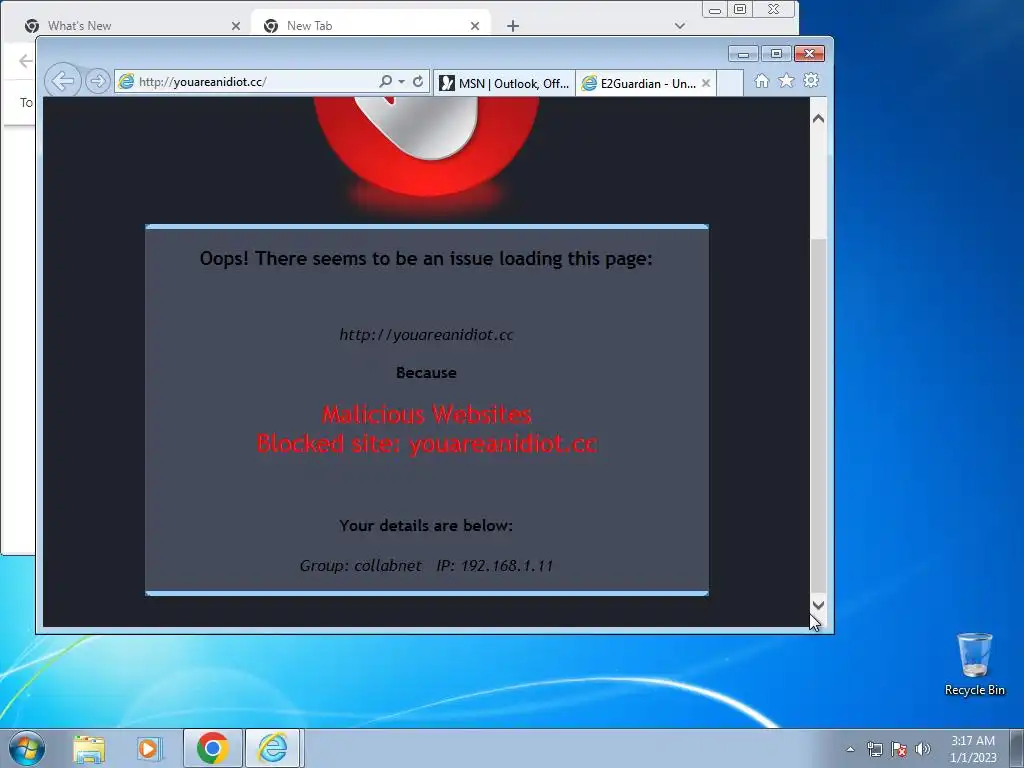Minimize the Chrome window
This screenshot has height=768, width=1024.
coord(715,9)
